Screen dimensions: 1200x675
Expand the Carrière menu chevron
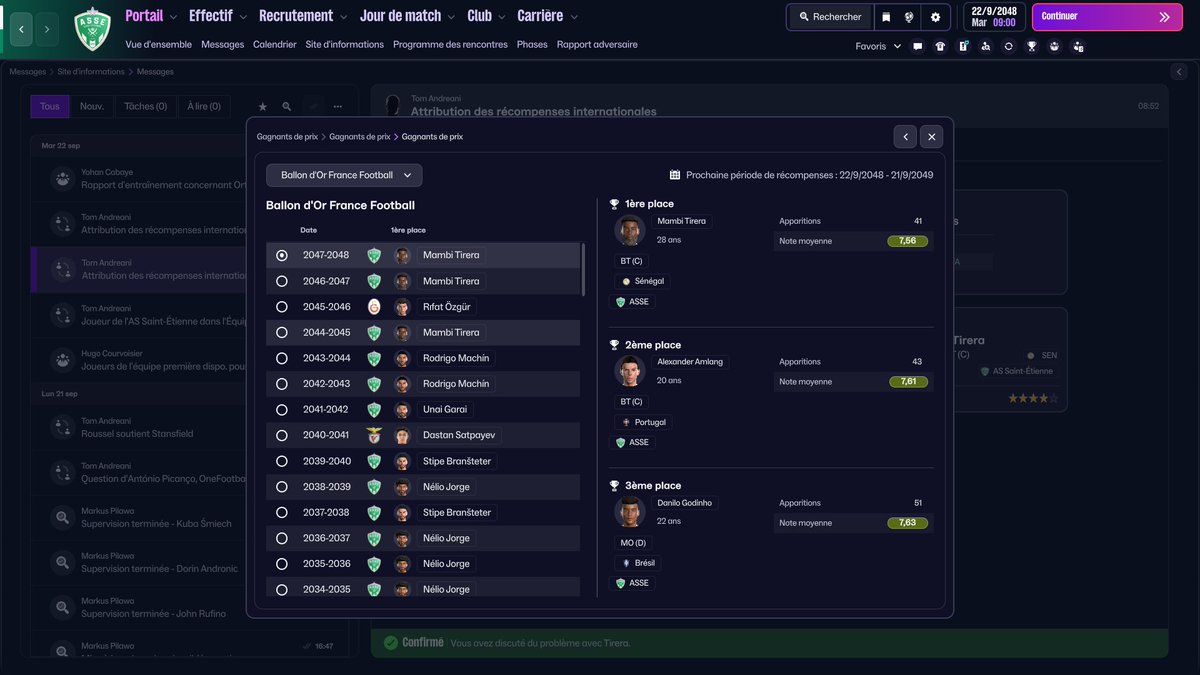pyautogui.click(x=574, y=17)
